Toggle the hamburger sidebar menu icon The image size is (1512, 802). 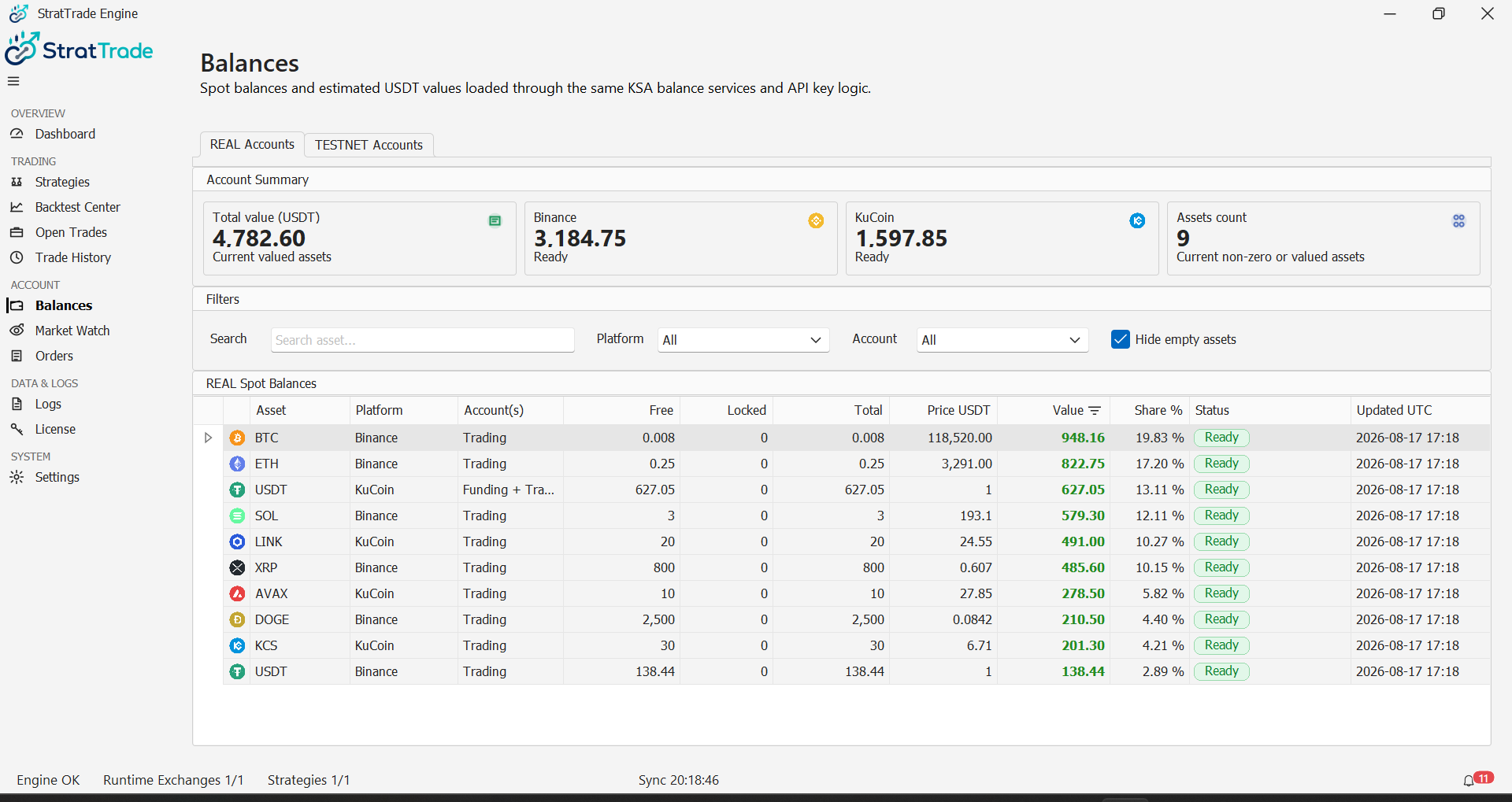coord(13,81)
